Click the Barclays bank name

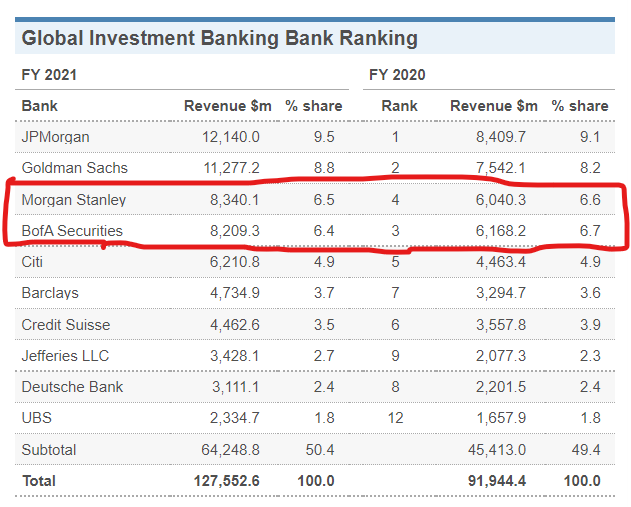pyautogui.click(x=50, y=293)
